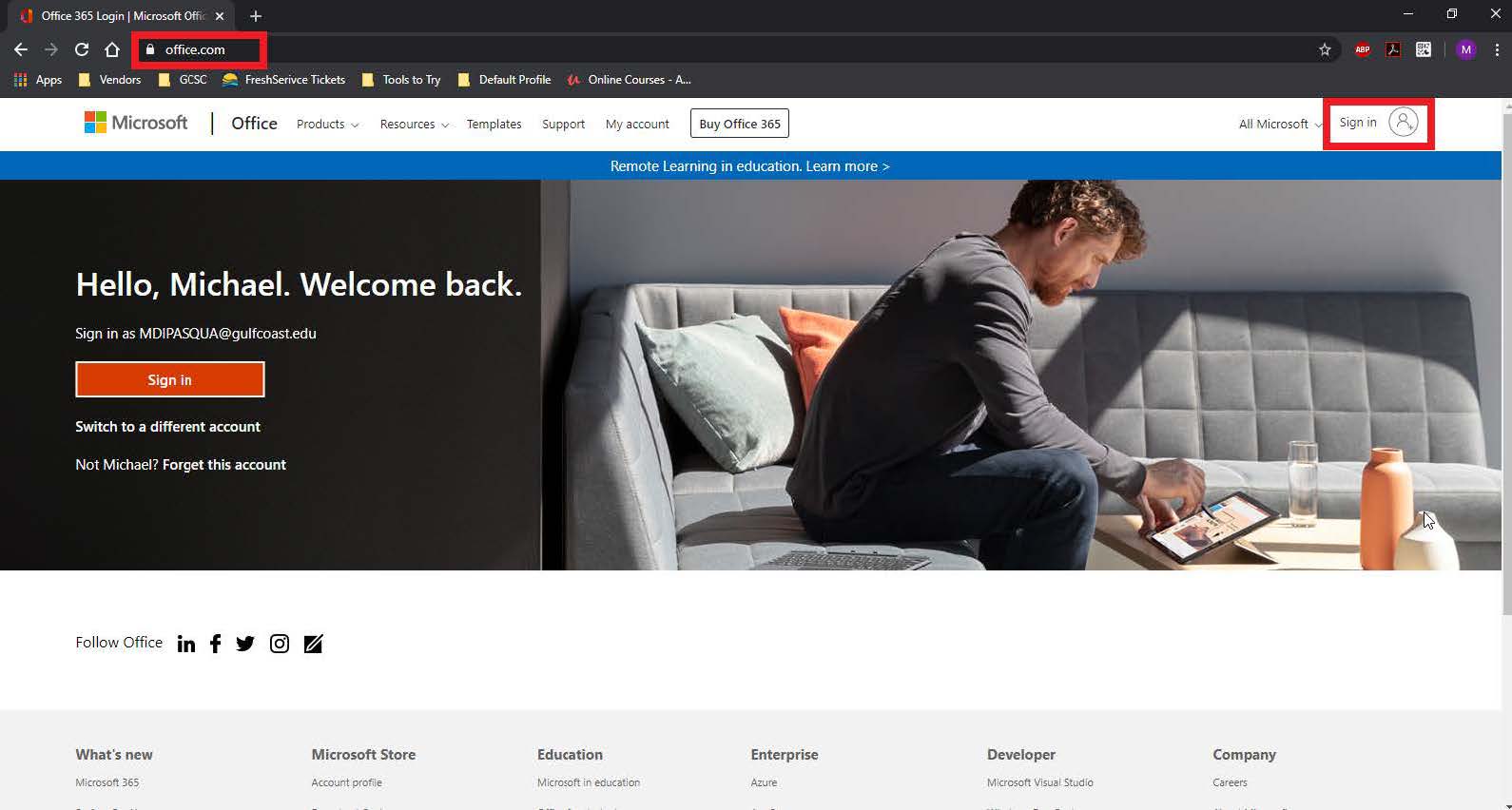Open Account profile footer link

(346, 782)
